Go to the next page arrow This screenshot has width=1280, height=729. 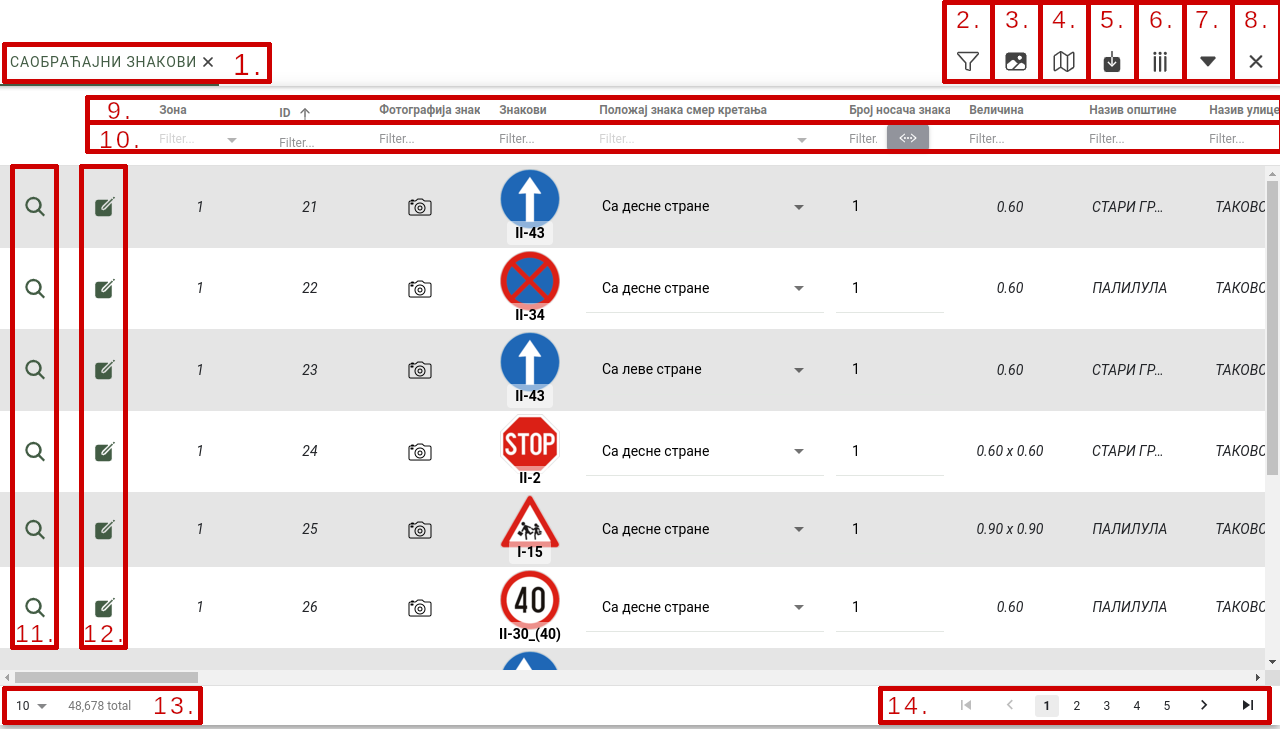click(1203, 705)
